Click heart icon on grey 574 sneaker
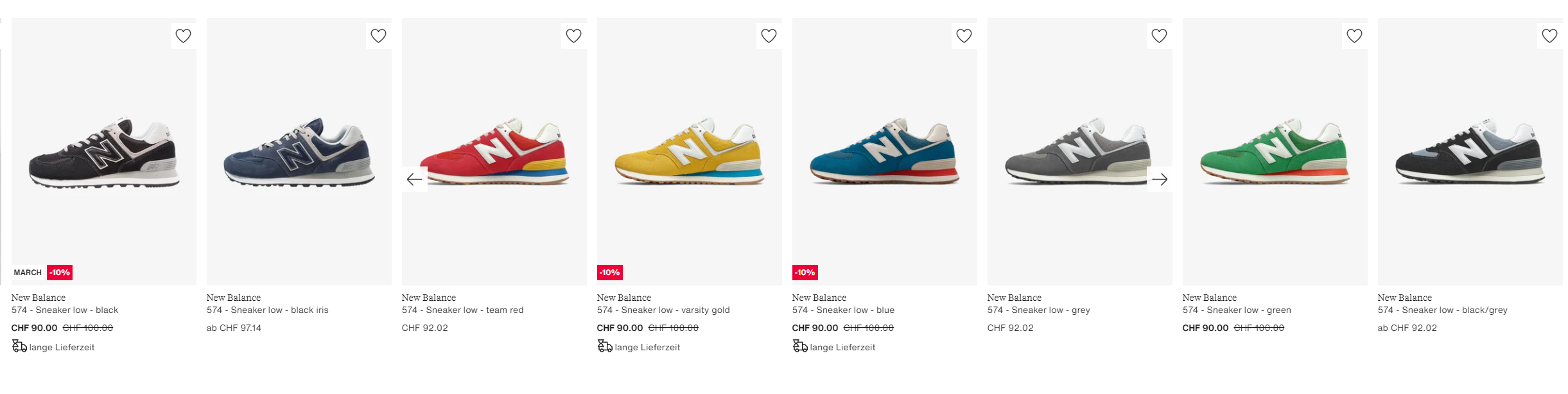 tap(1160, 36)
